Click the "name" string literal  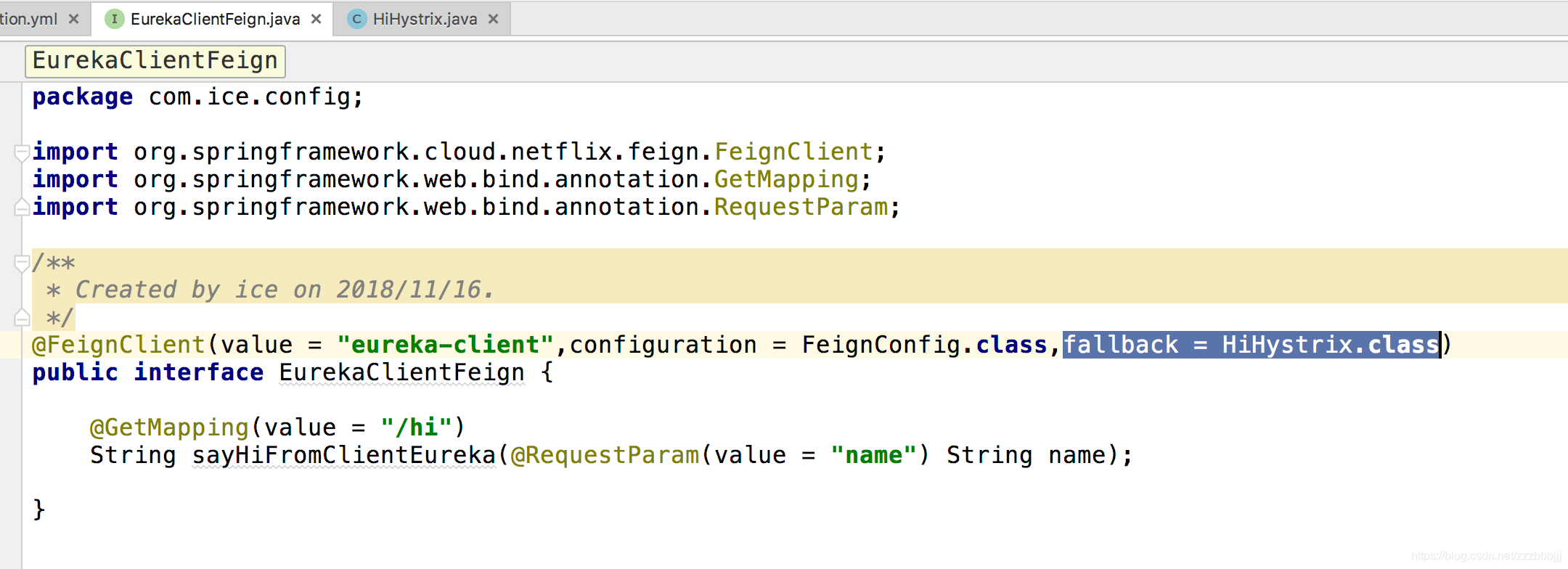click(874, 455)
